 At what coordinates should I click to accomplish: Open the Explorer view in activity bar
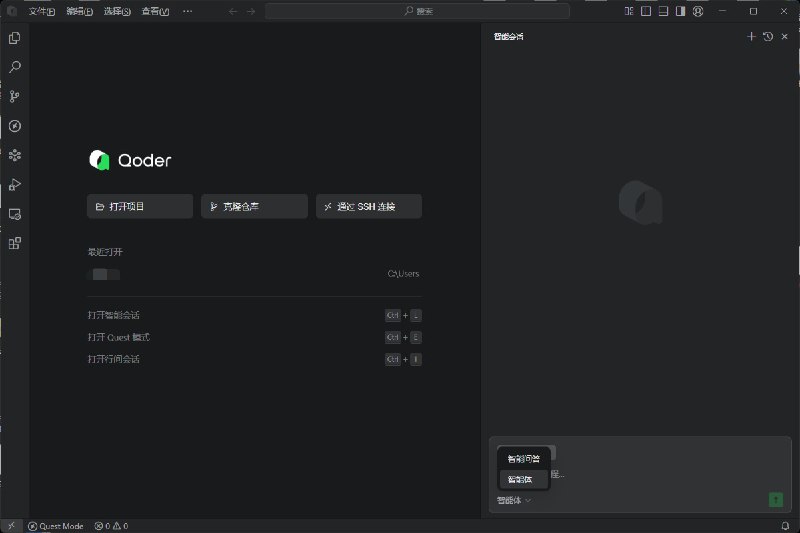pos(14,38)
